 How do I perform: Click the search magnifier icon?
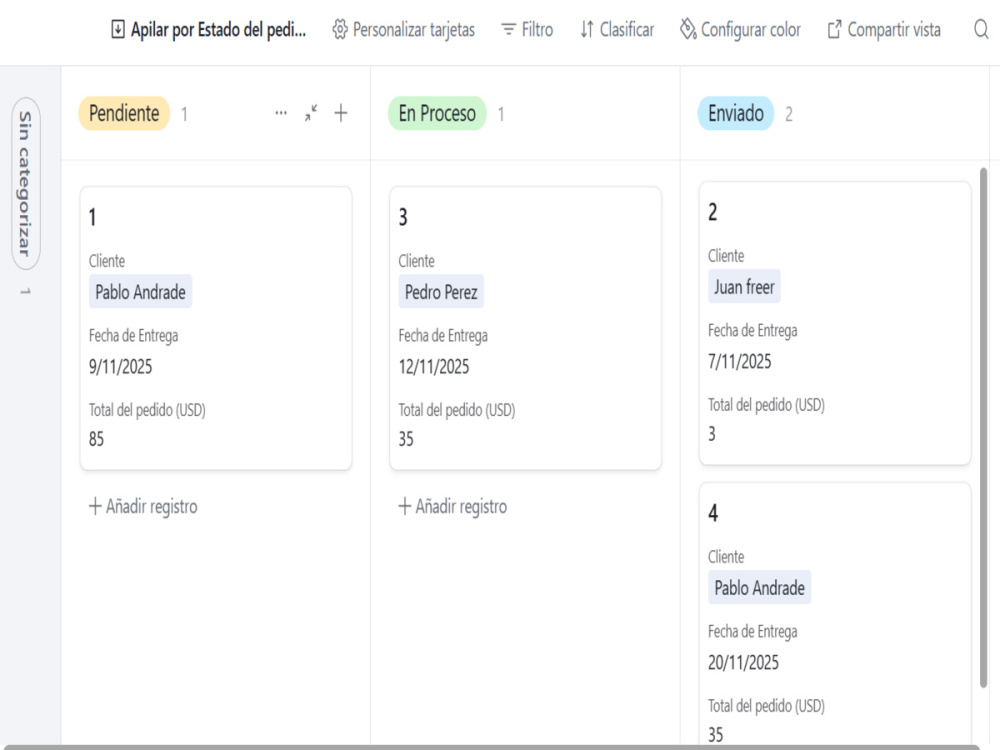pos(981,29)
